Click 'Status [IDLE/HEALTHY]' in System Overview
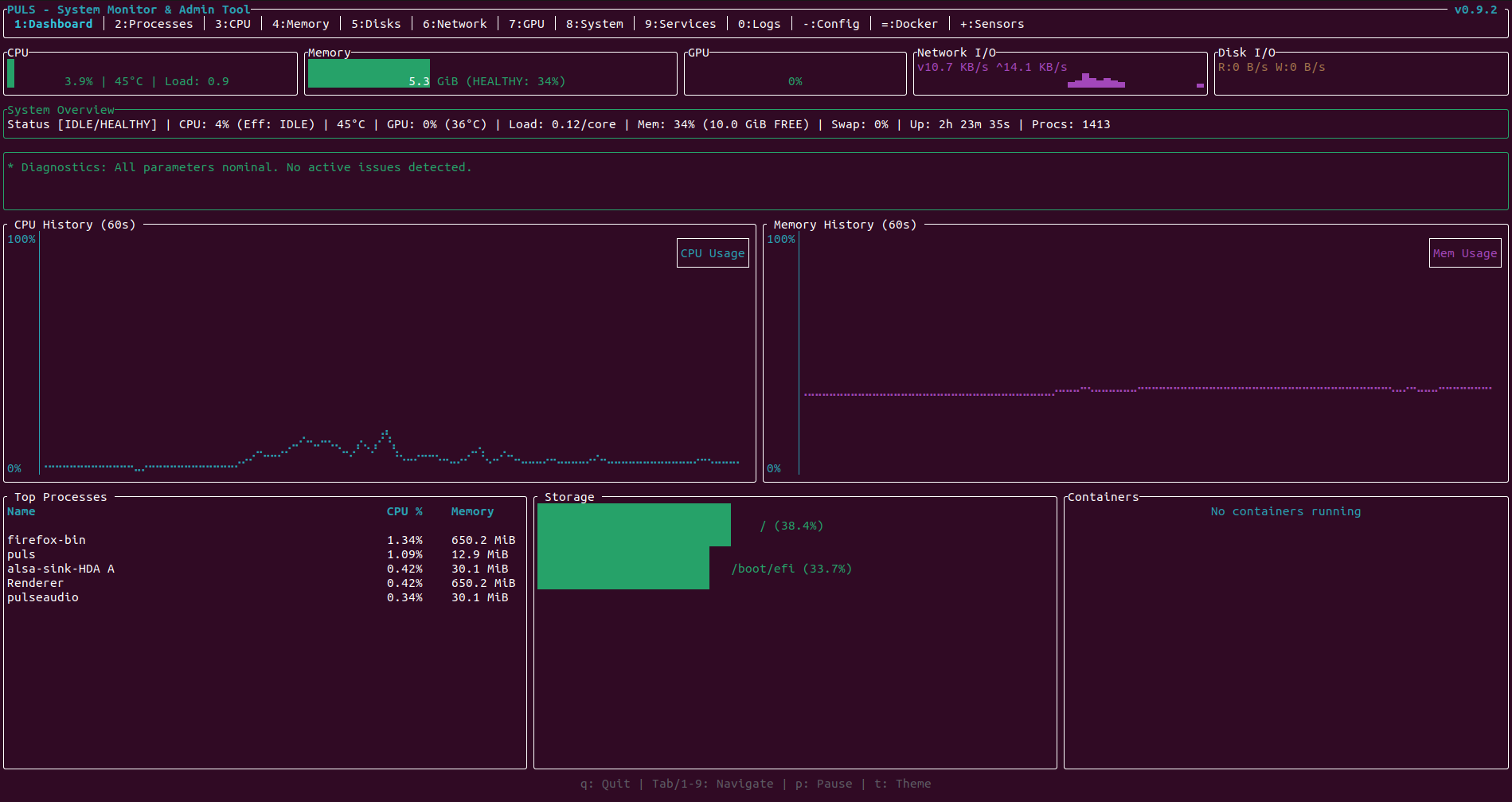1512x802 pixels. 82,124
